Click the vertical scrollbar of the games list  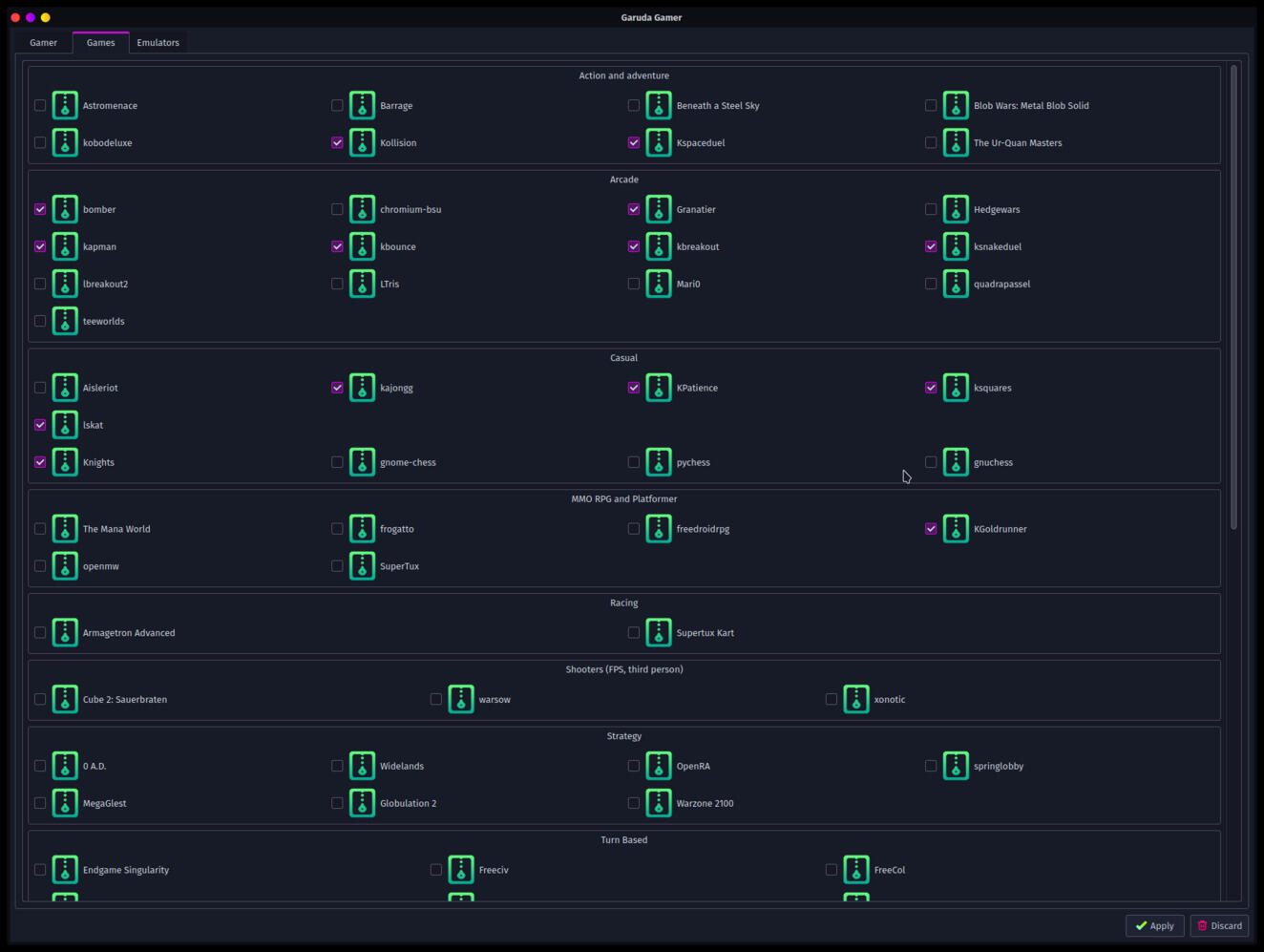1233,297
